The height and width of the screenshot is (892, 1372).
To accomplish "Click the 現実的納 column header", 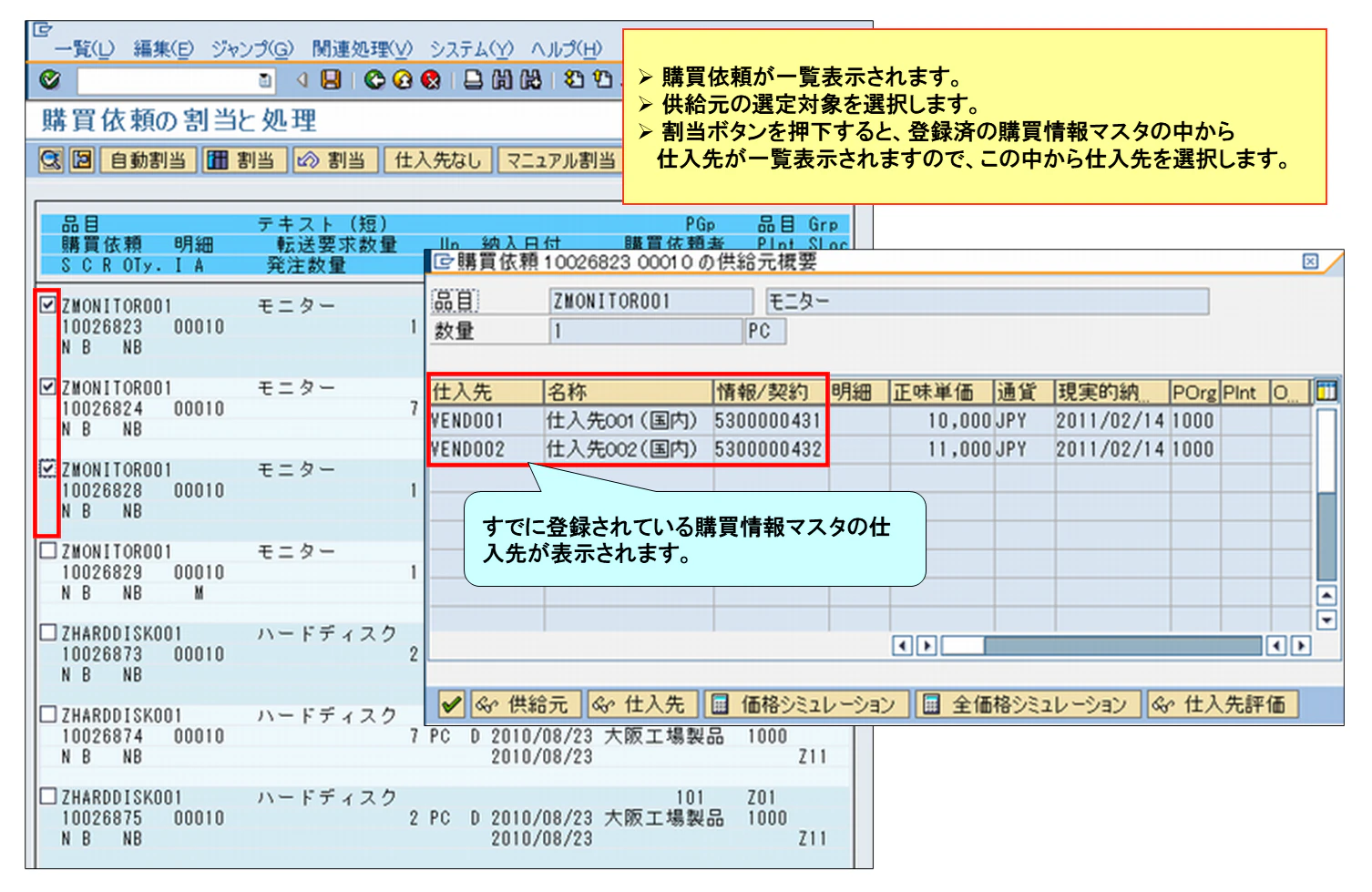I will tap(1111, 392).
